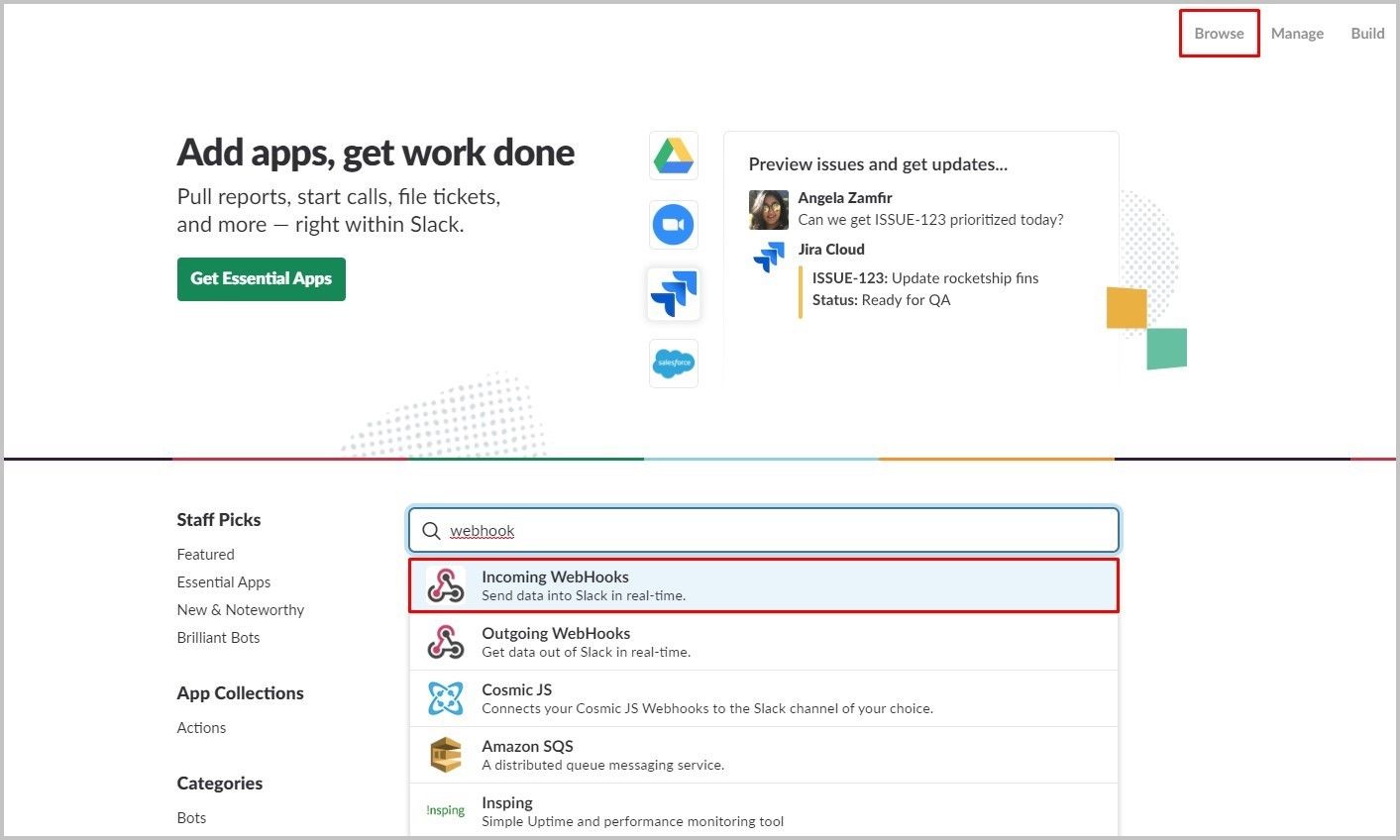This screenshot has width=1400, height=840.
Task: Open the Bots category link
Action: 192,818
